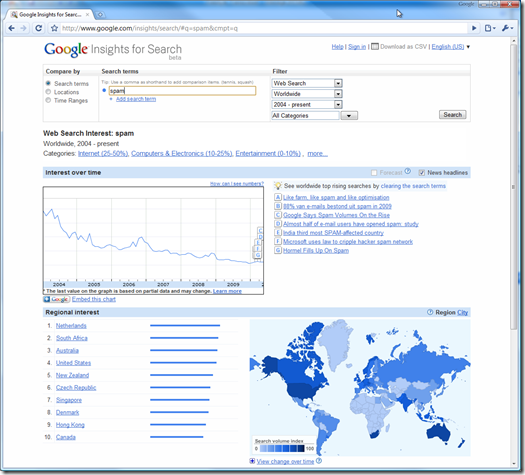Click the Sign in link
Screen dimensions: 525x475
coord(357,47)
